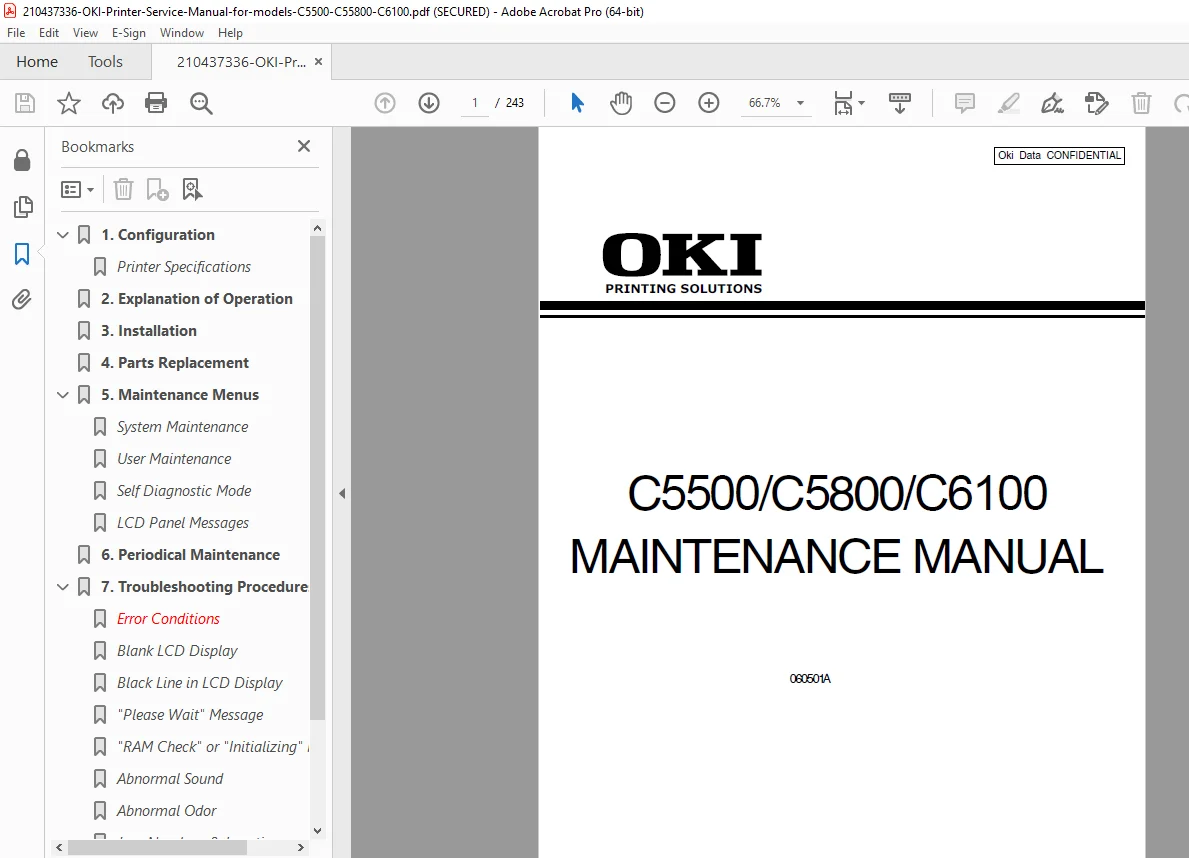Find current bookmark icon

pyautogui.click(x=193, y=189)
